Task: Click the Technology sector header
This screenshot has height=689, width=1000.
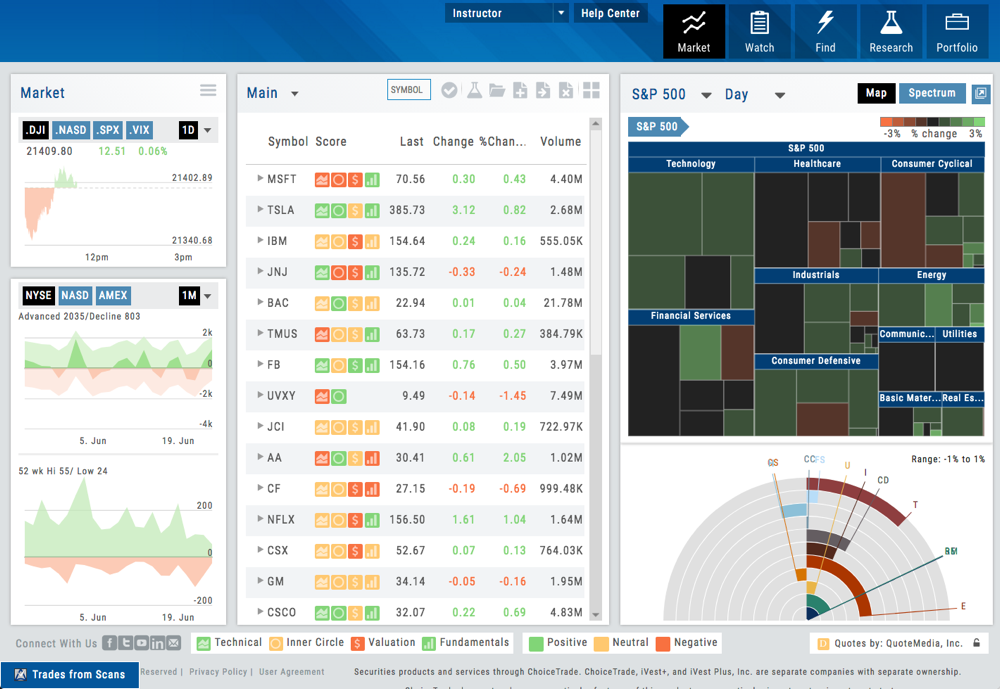Action: pyautogui.click(x=691, y=164)
